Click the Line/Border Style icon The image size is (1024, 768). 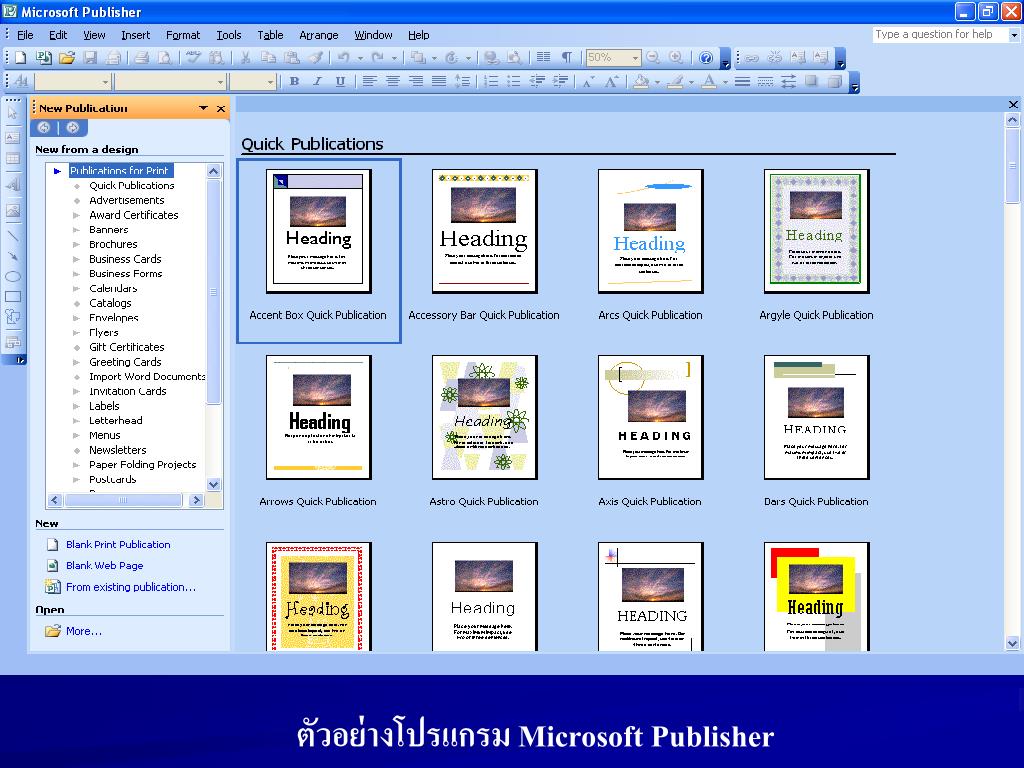pos(742,82)
